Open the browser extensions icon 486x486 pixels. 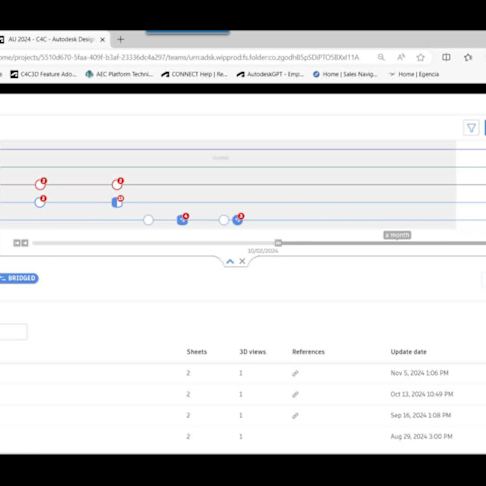[x=468, y=57]
